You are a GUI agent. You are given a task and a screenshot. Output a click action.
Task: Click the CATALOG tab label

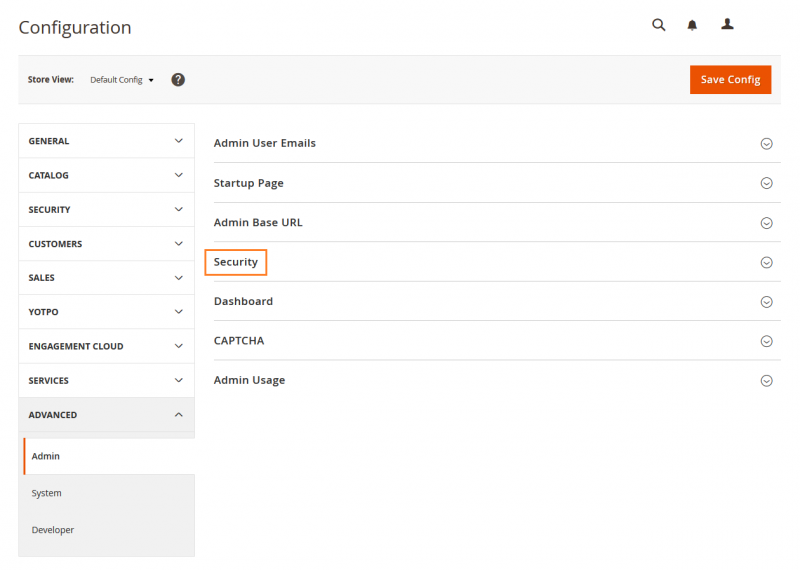click(x=48, y=176)
